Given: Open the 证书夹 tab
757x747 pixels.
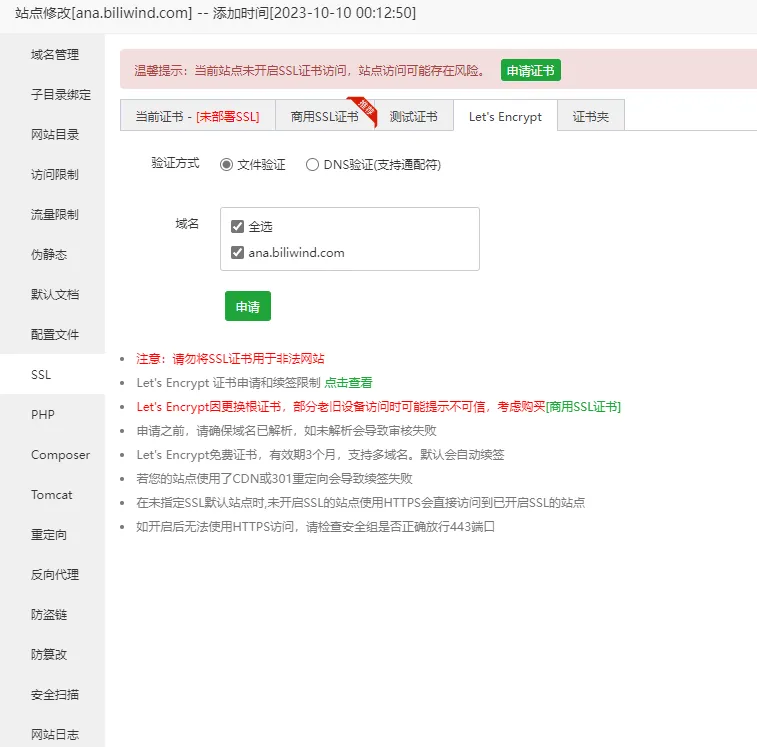Looking at the screenshot, I should tap(590, 116).
